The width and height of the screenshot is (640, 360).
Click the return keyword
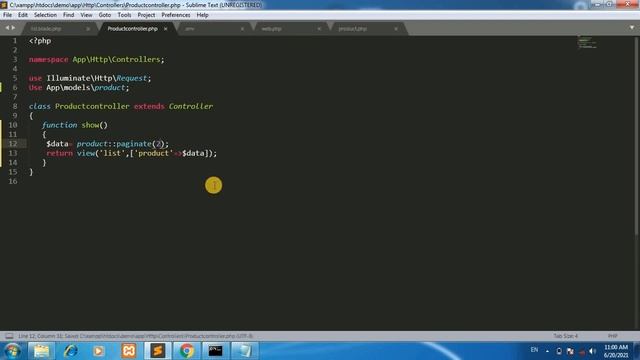[59, 153]
